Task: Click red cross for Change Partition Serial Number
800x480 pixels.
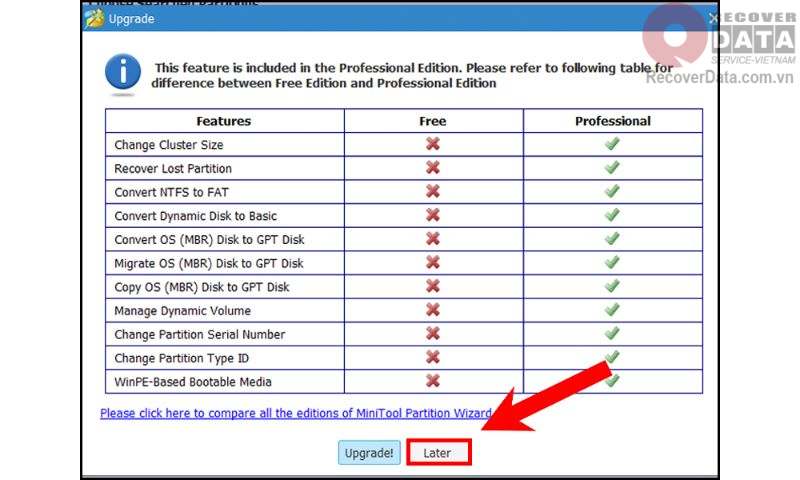Action: click(433, 334)
